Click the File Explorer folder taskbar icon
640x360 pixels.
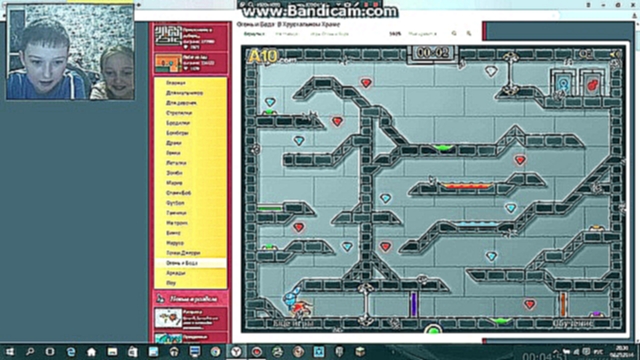tap(112, 351)
